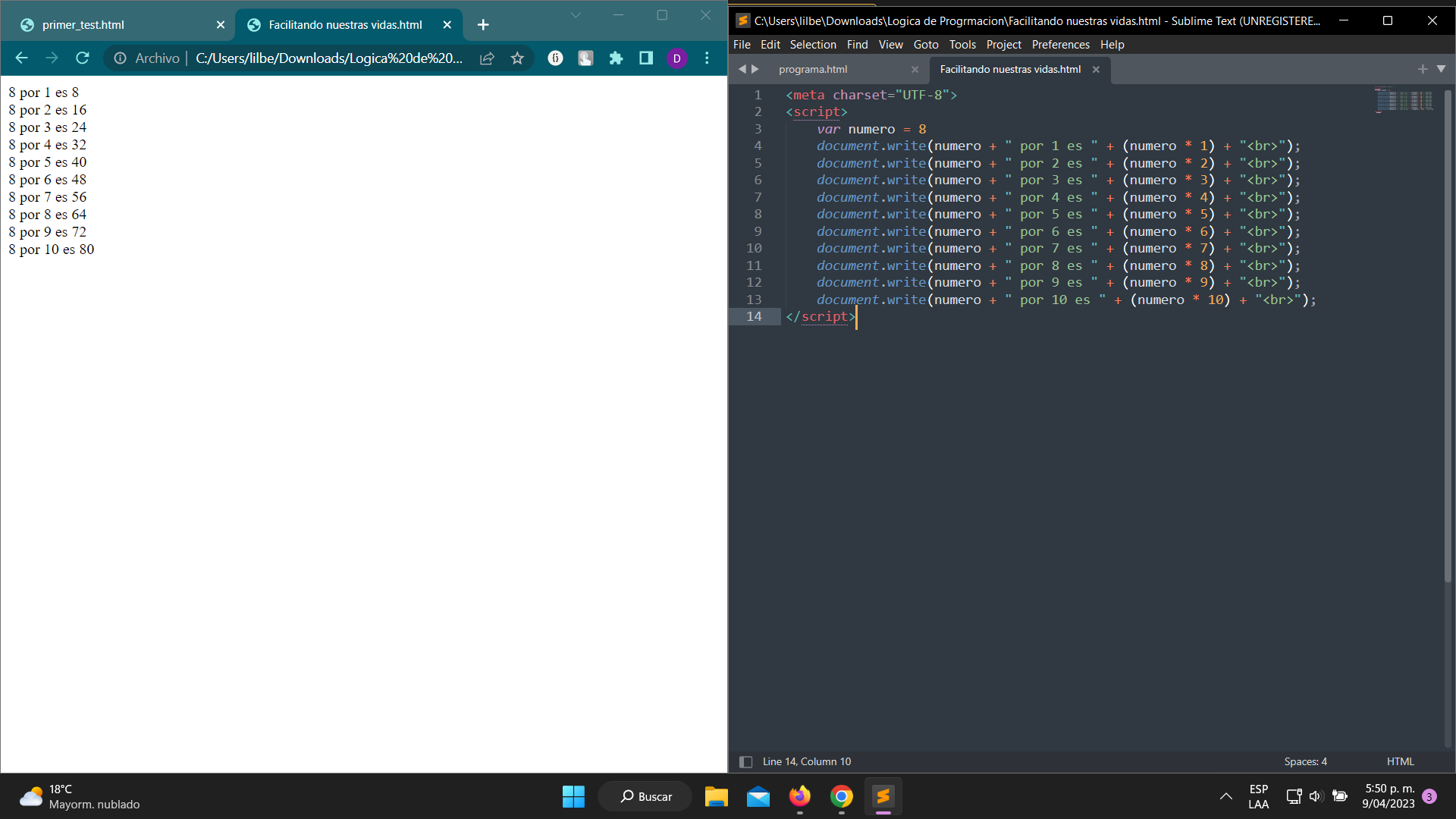The height and width of the screenshot is (819, 1456).
Task: Open the Goto menu
Action: tap(926, 45)
